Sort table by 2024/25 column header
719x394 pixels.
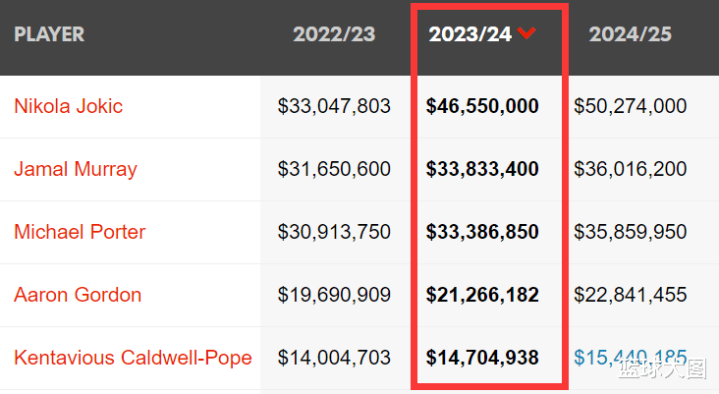pos(630,34)
